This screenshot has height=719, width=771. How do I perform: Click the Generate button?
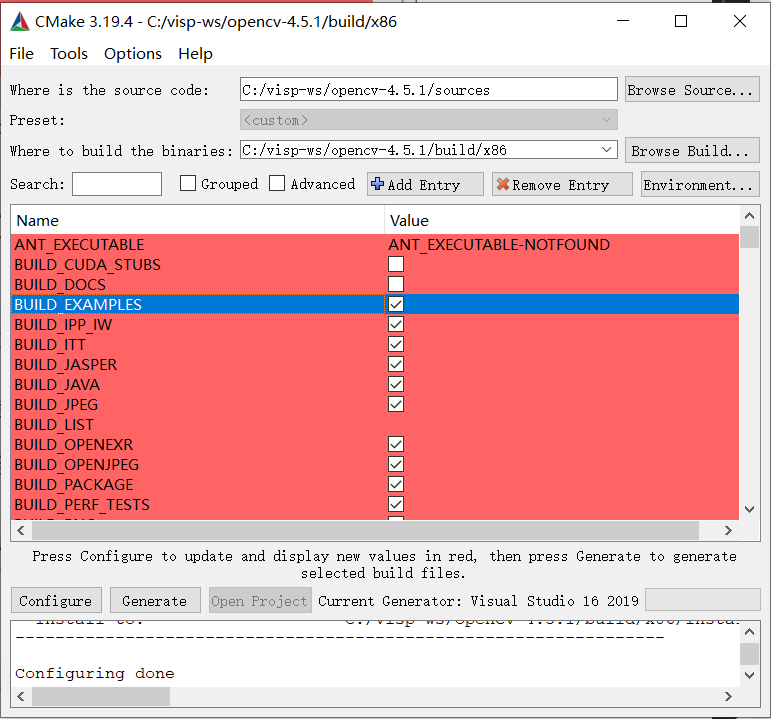coord(155,600)
